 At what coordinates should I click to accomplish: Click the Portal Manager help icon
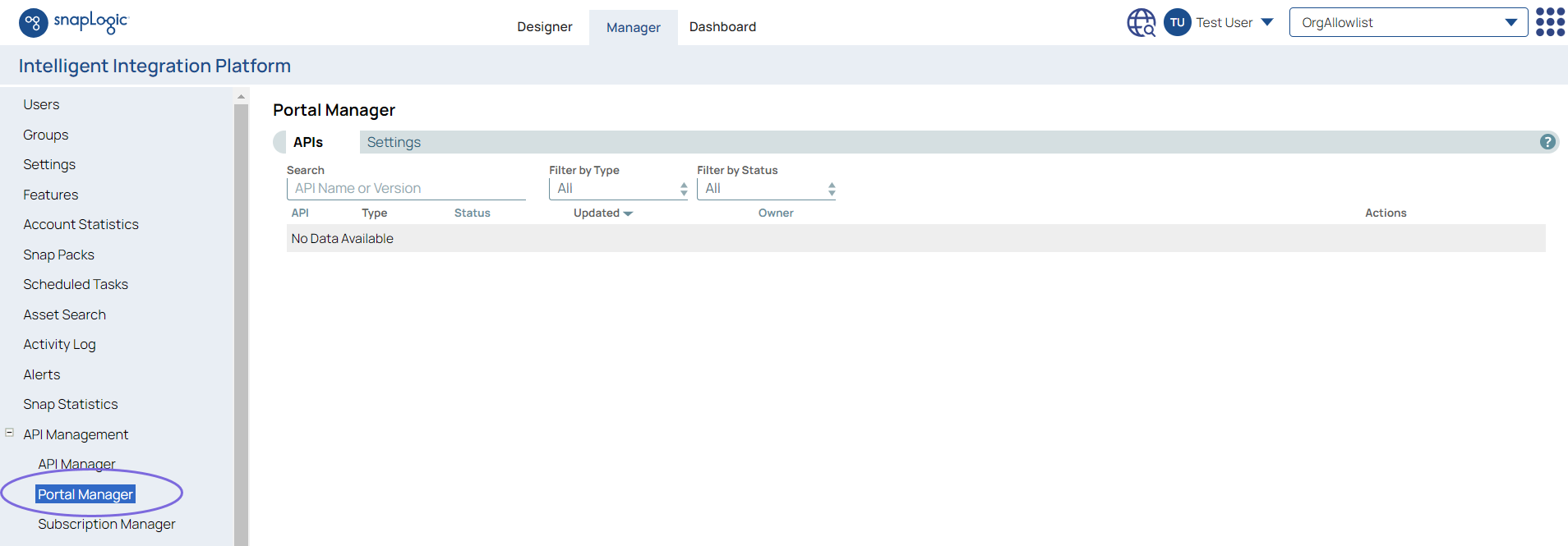(x=1547, y=142)
